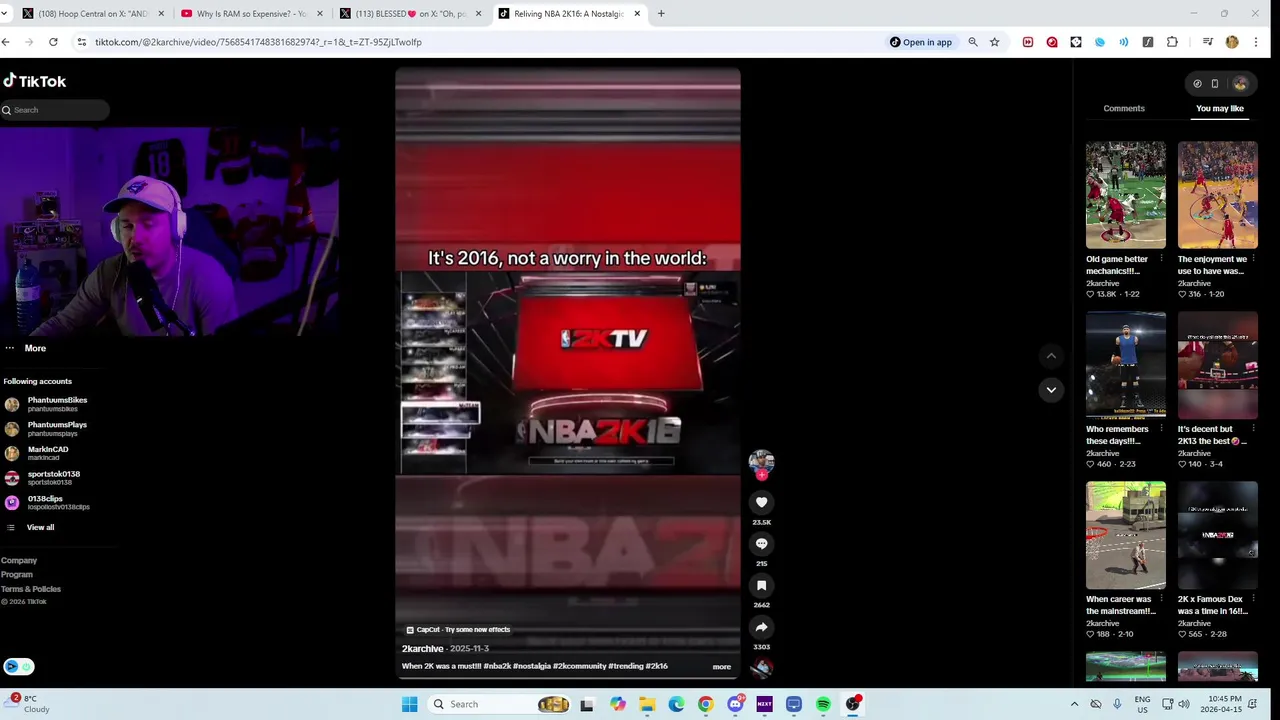Open the 'Terms & Policies' footer link
Image resolution: width=1280 pixels, height=720 pixels.
(31, 589)
